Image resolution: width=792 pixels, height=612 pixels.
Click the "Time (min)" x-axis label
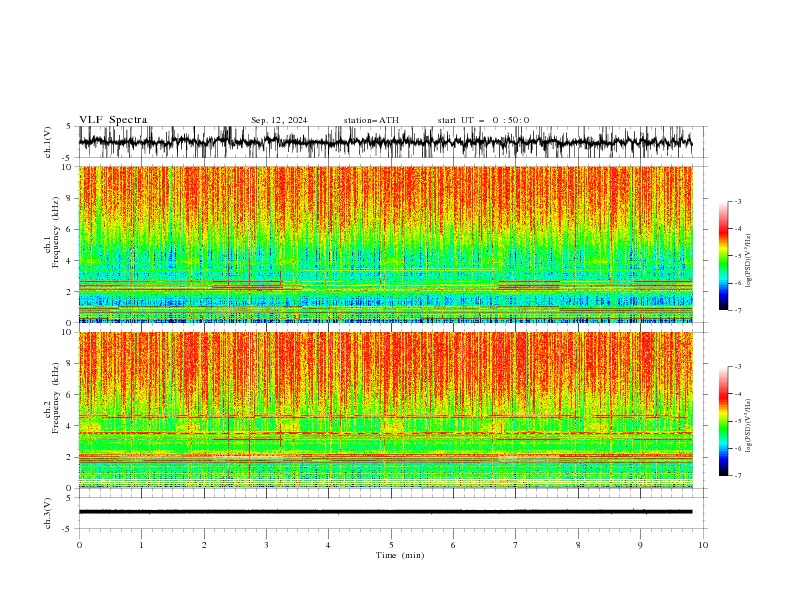coord(400,555)
